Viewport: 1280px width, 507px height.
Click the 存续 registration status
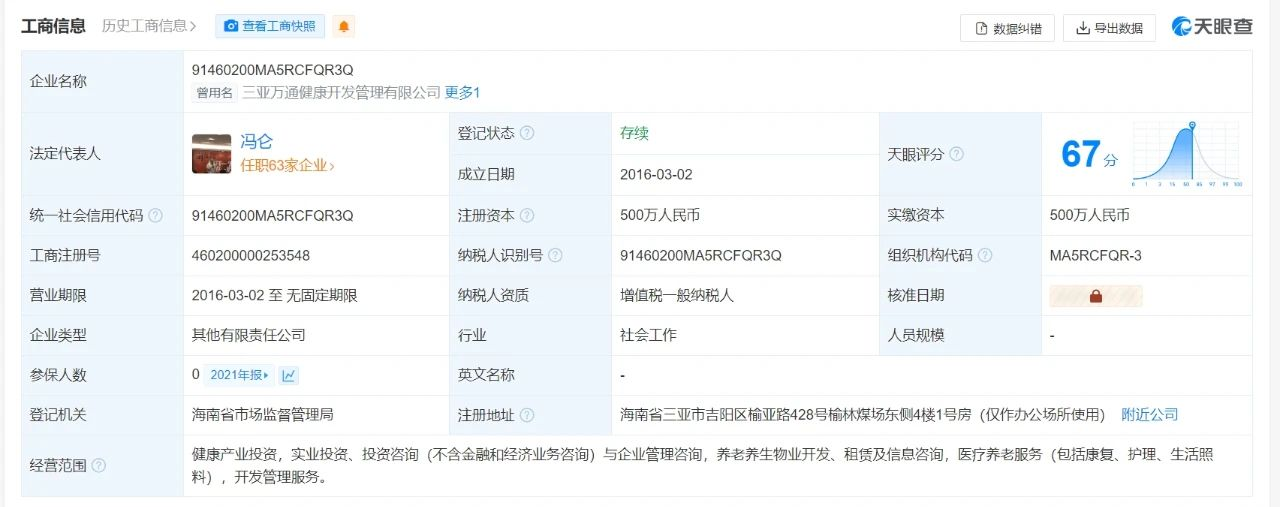pyautogui.click(x=634, y=133)
